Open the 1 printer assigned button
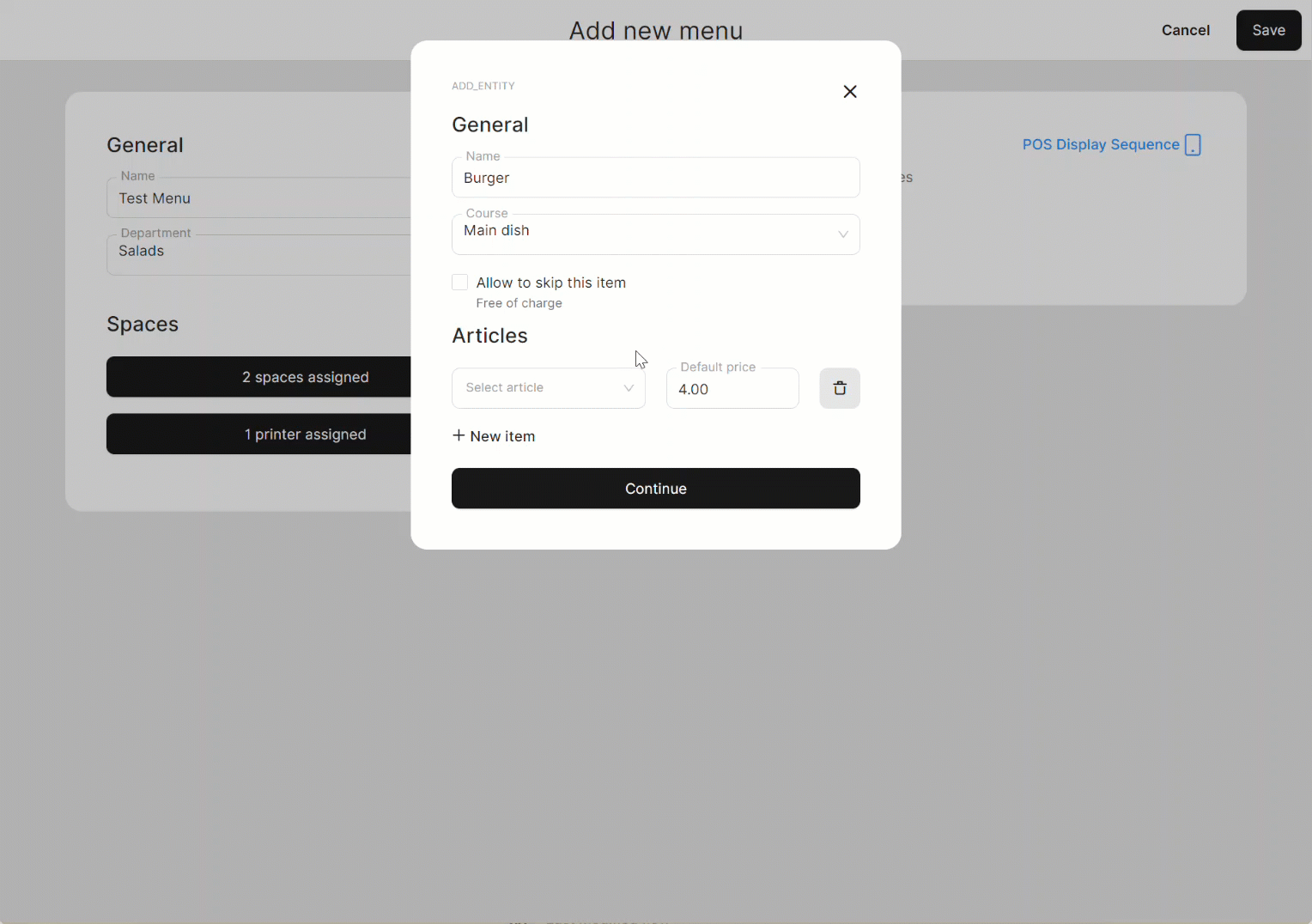The height and width of the screenshot is (924, 1312). coord(258,434)
